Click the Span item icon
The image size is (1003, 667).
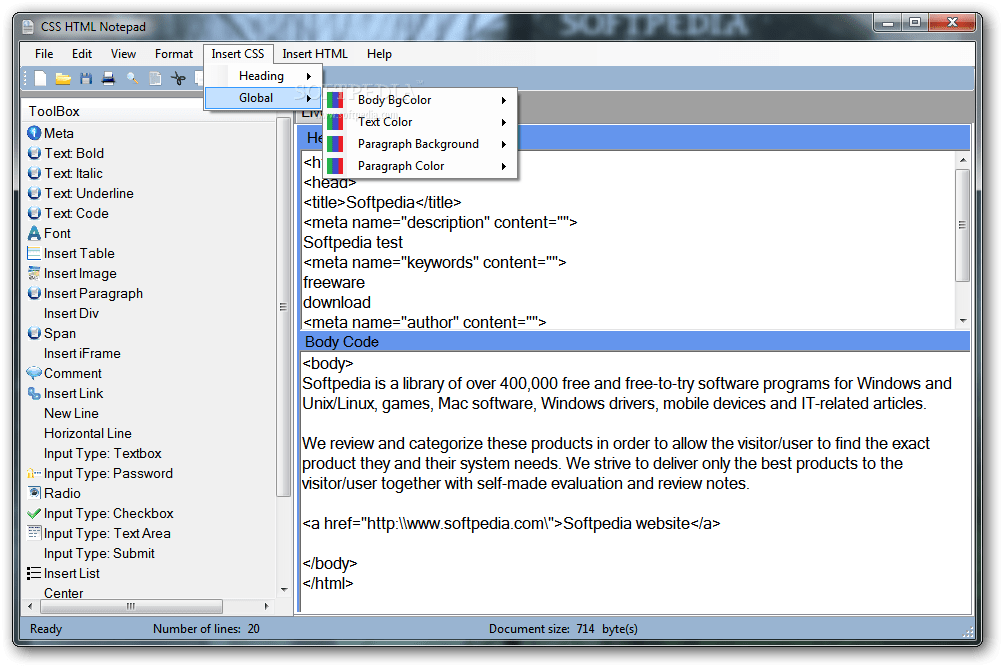tap(35, 333)
